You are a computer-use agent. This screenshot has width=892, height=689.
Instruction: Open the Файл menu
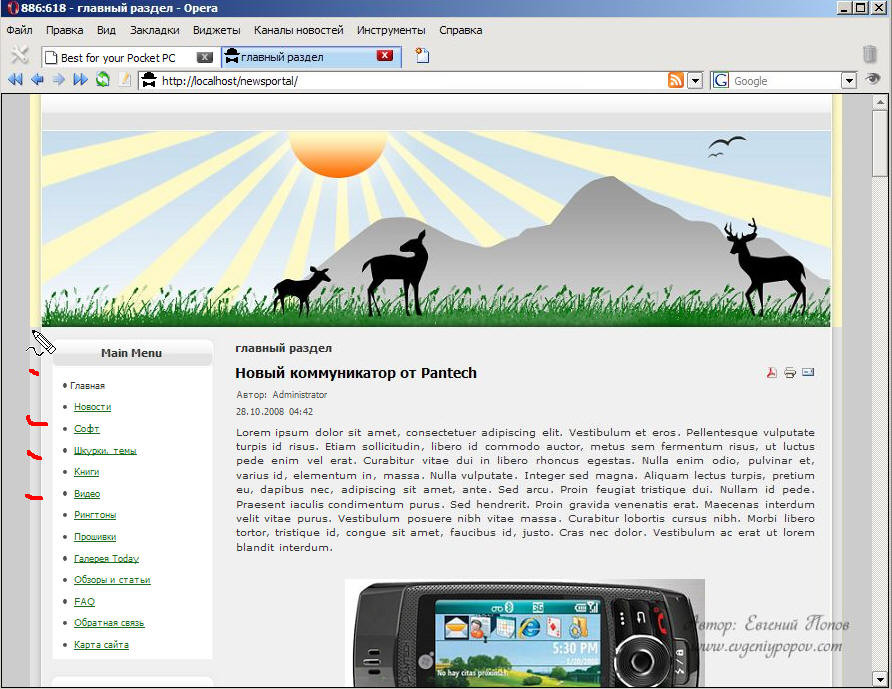pyautogui.click(x=19, y=30)
